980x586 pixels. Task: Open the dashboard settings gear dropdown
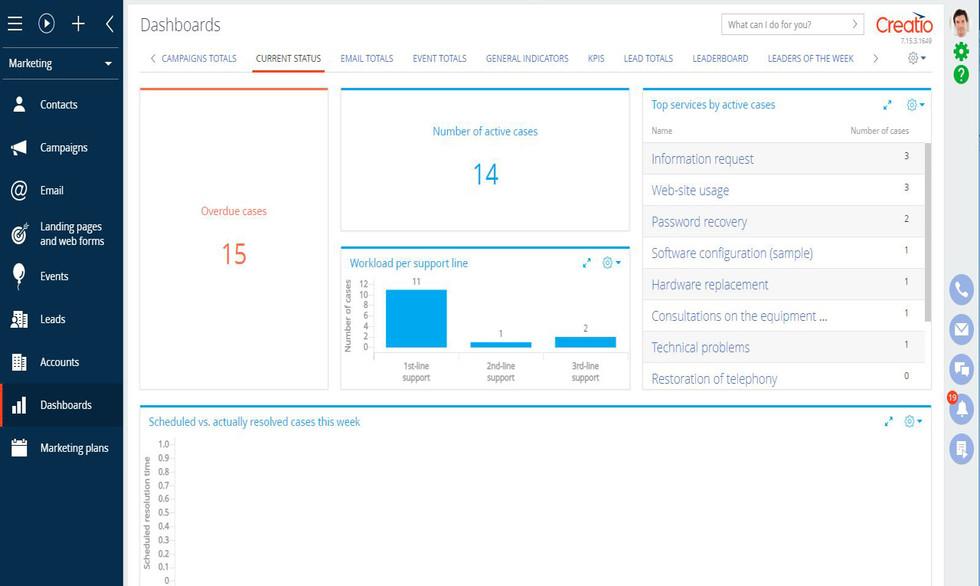click(x=911, y=58)
